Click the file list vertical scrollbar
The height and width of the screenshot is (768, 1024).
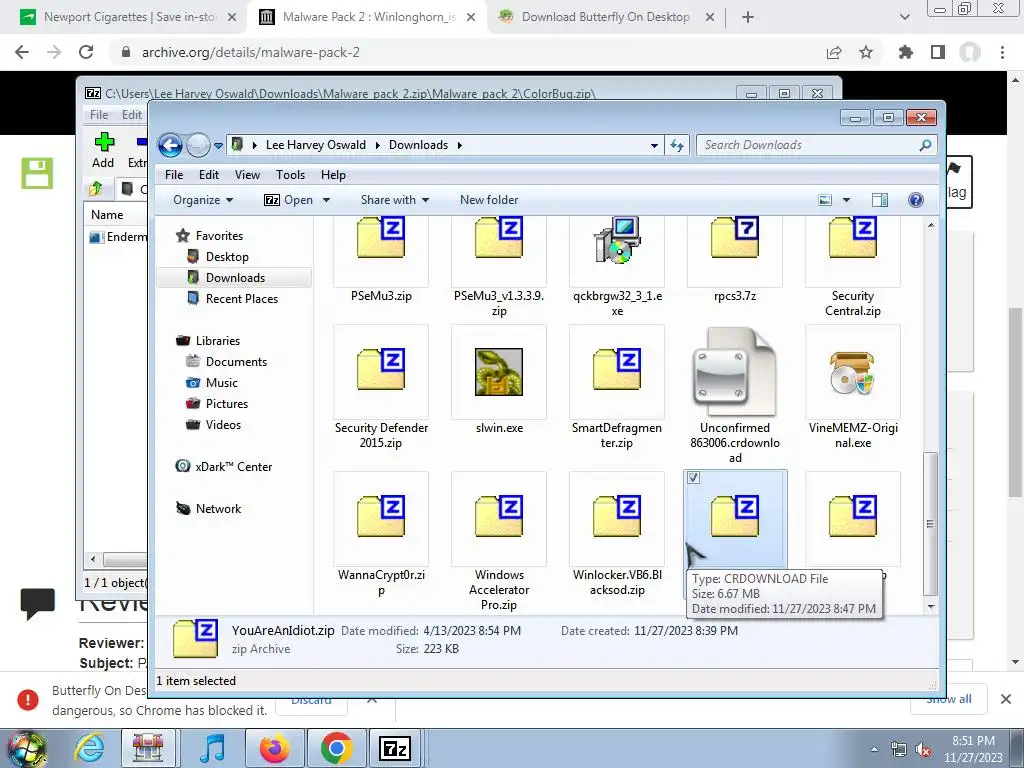(931, 522)
